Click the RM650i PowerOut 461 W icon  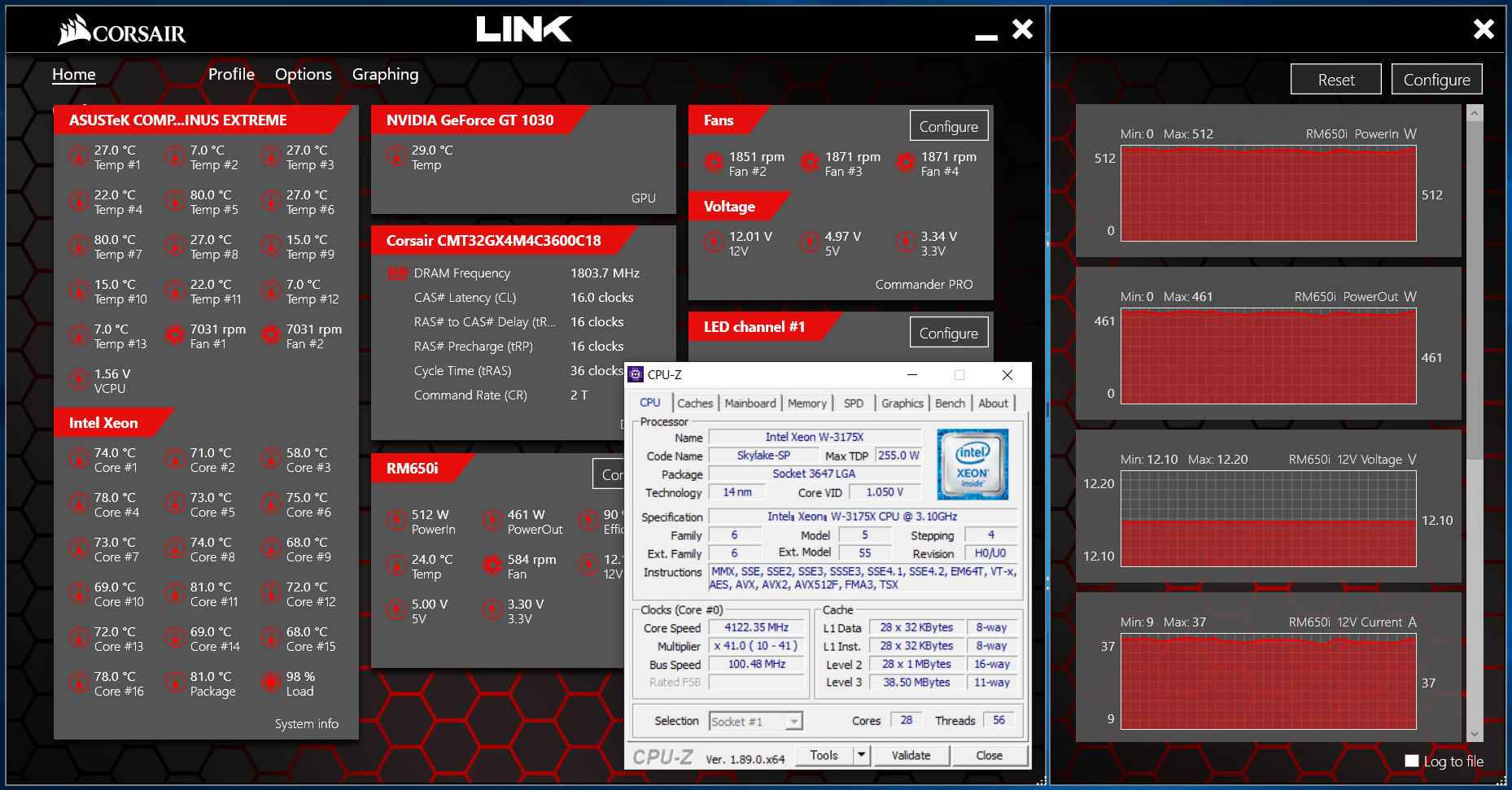[x=492, y=520]
